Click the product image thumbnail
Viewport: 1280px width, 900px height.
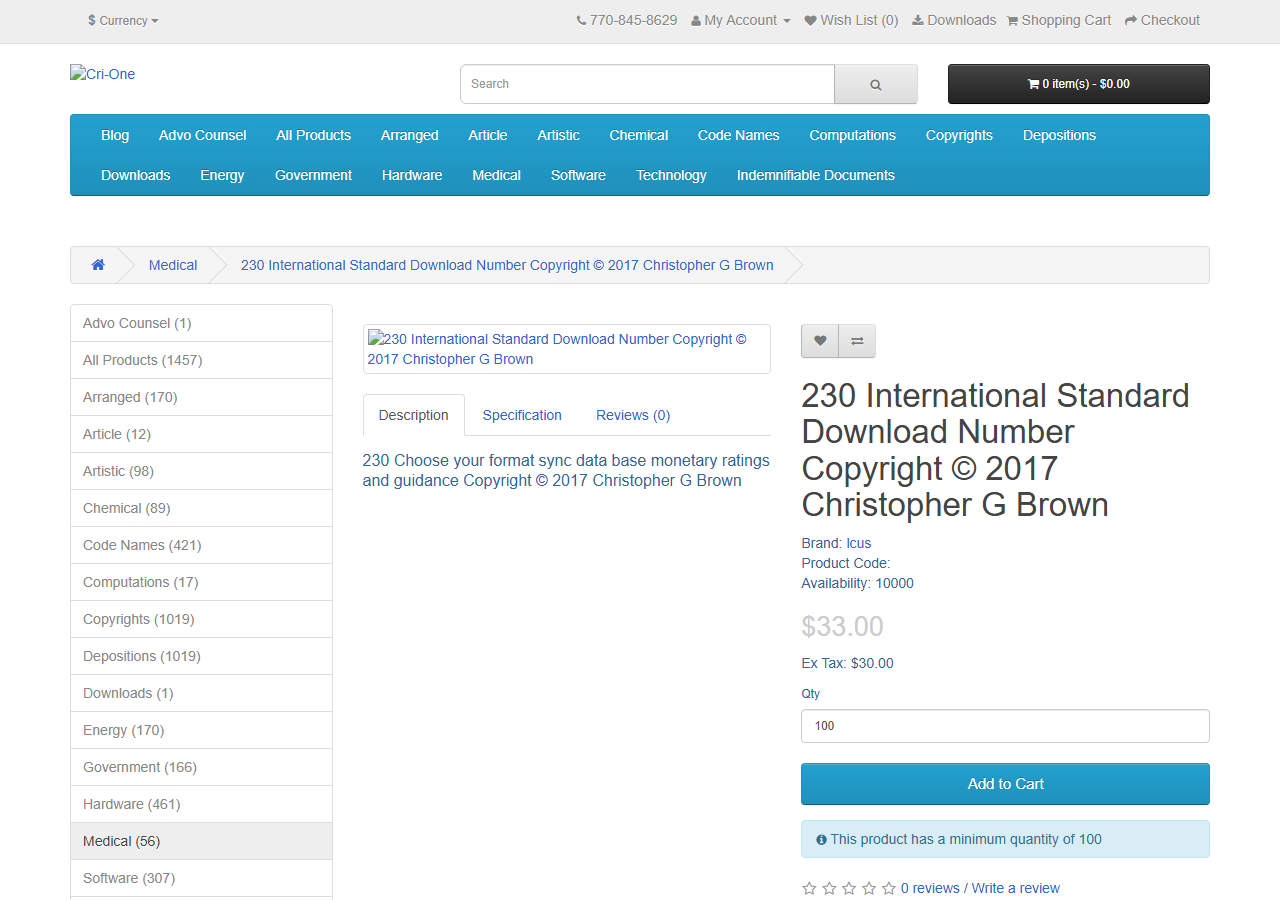567,349
